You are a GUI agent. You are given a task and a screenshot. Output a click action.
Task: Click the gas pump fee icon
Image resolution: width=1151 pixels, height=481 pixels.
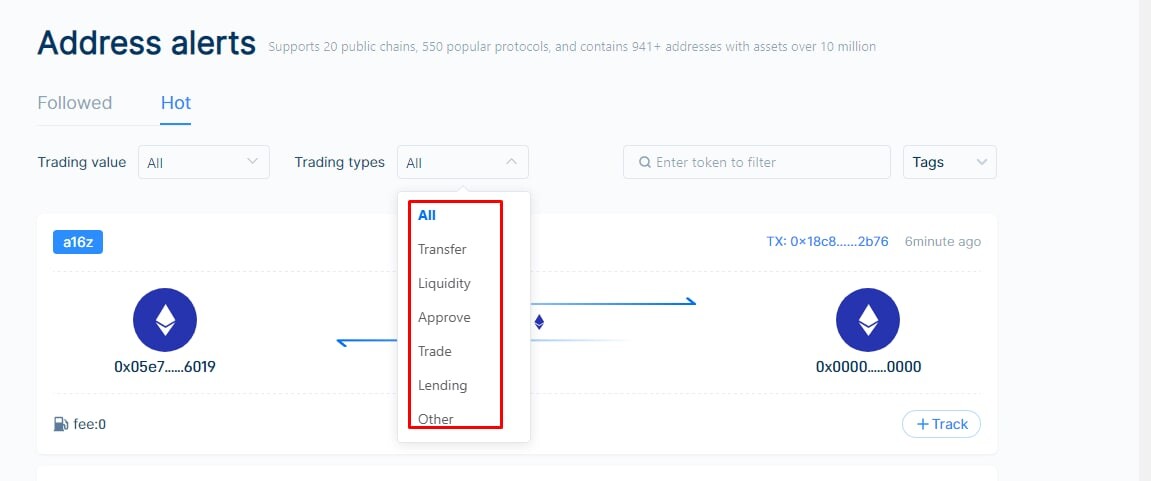point(61,424)
